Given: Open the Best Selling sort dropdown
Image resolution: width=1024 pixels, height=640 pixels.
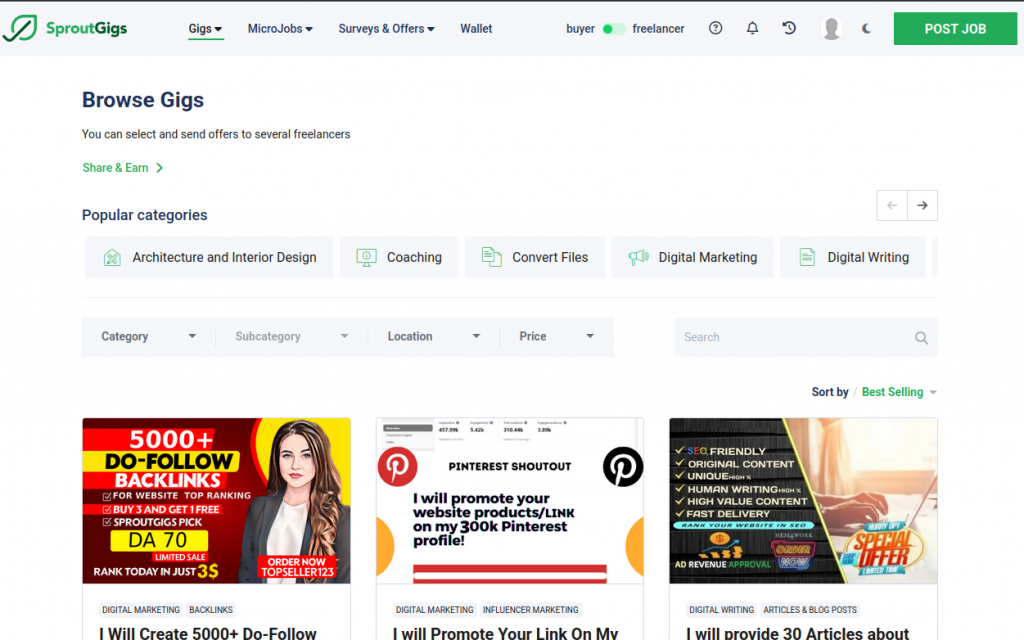Looking at the screenshot, I should pyautogui.click(x=899, y=392).
